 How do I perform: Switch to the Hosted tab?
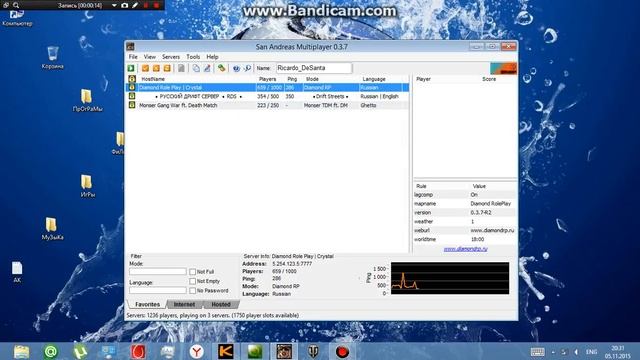pos(221,304)
